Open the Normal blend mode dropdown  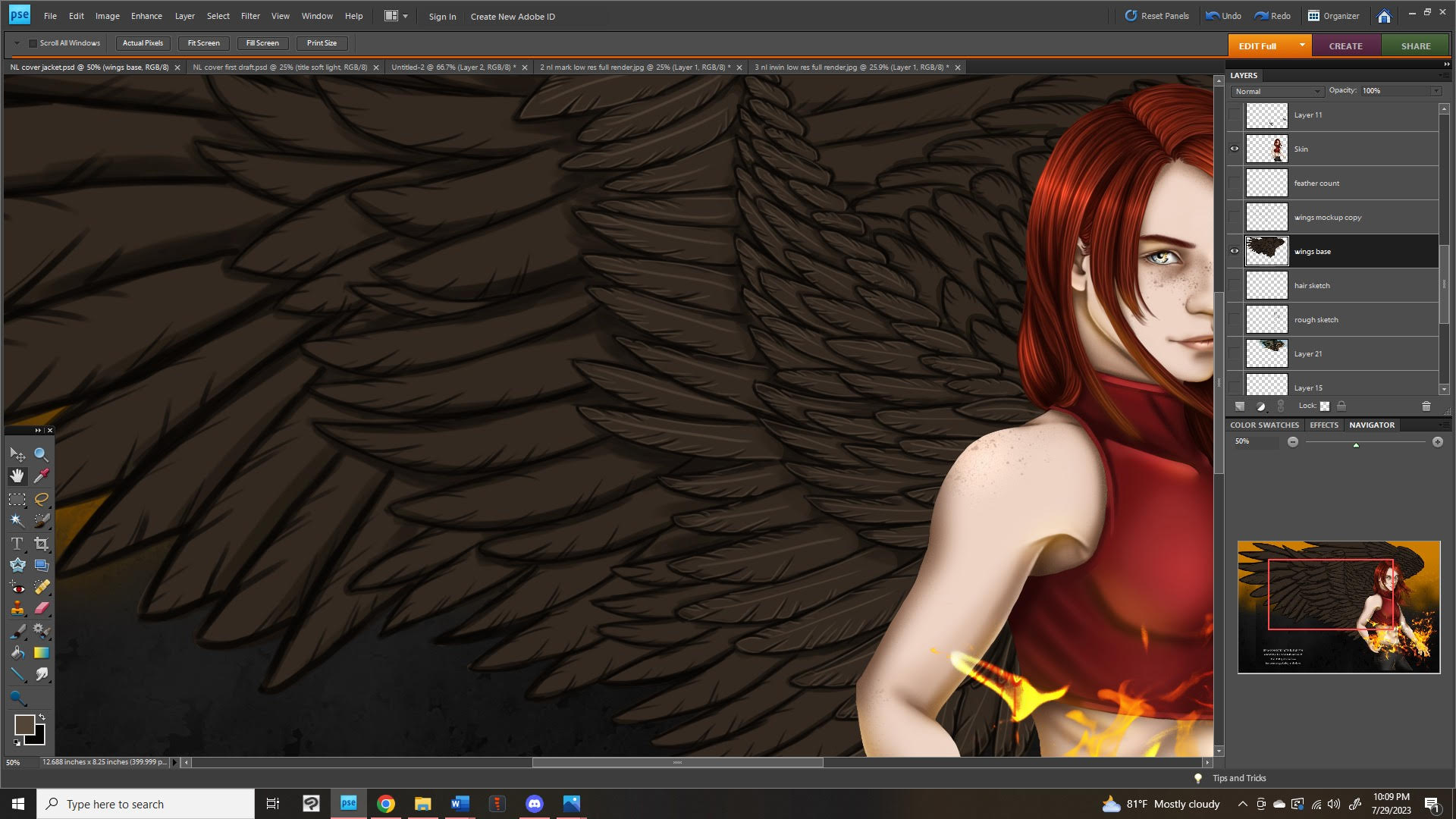coord(1277,91)
